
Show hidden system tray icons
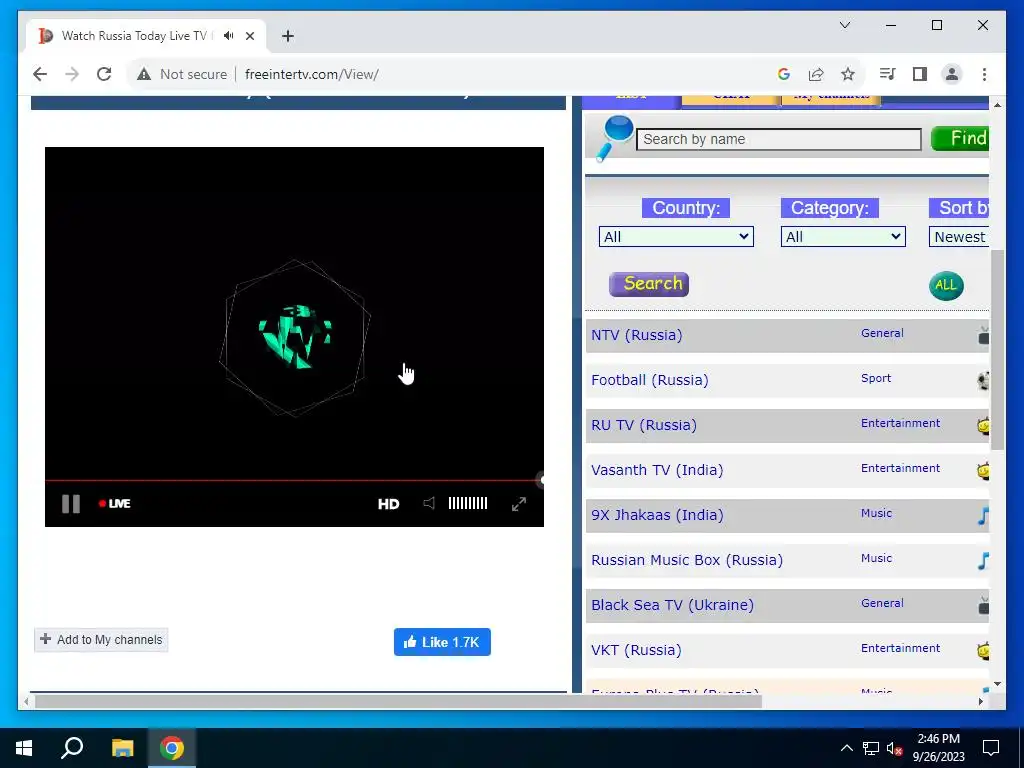(x=846, y=748)
